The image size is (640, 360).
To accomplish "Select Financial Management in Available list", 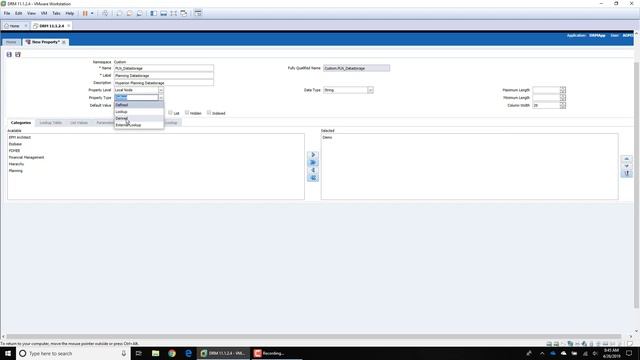I will click(27, 157).
